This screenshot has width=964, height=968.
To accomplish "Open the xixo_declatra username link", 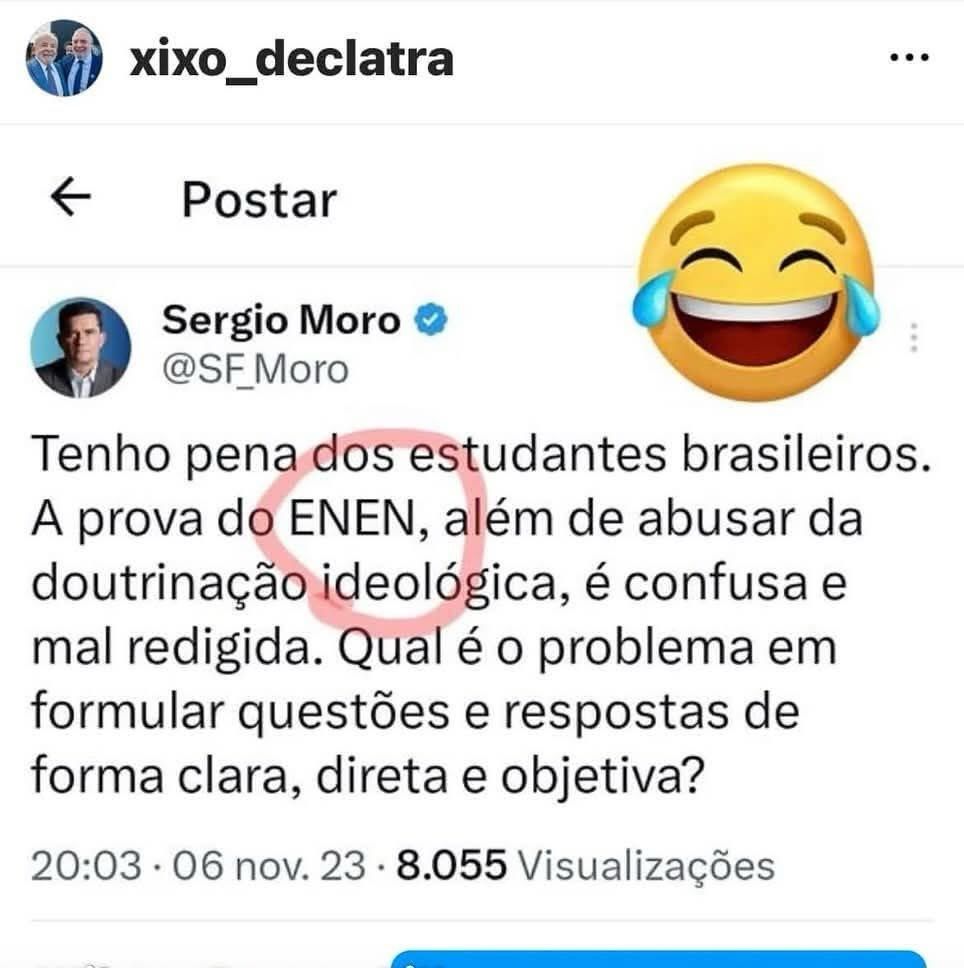I will point(292,59).
